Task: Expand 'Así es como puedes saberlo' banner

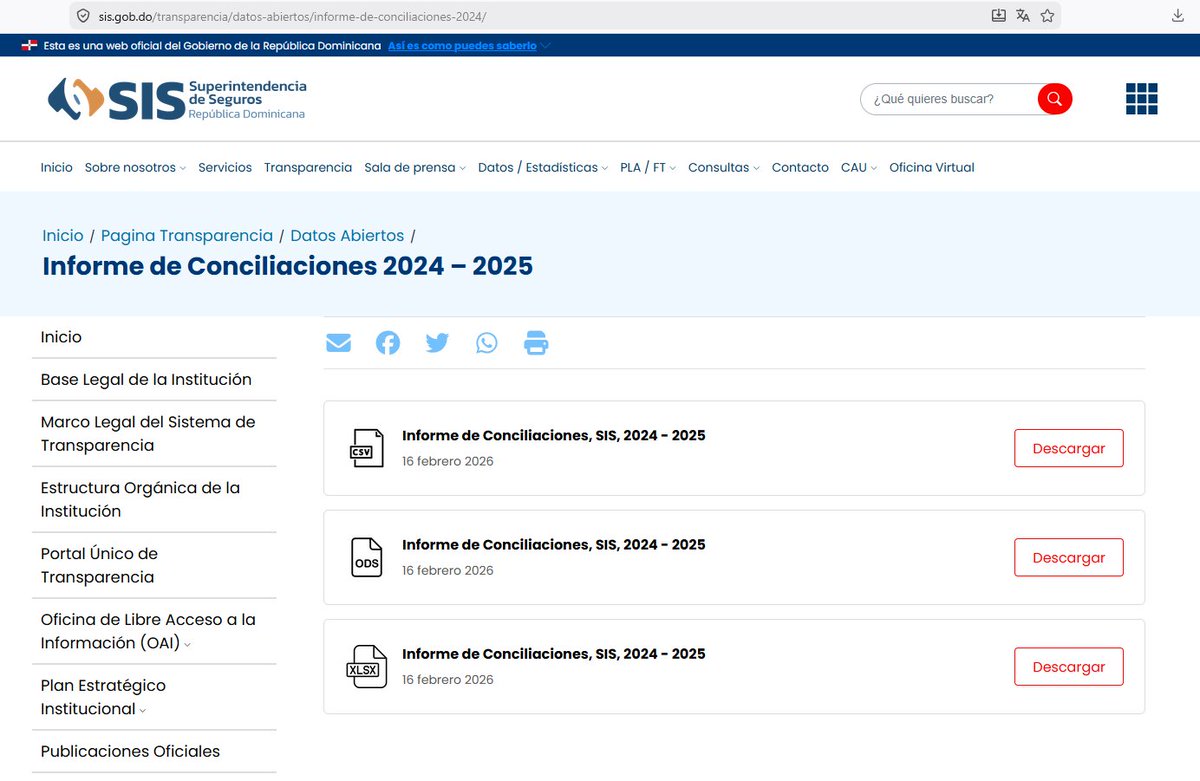Action: [469, 46]
